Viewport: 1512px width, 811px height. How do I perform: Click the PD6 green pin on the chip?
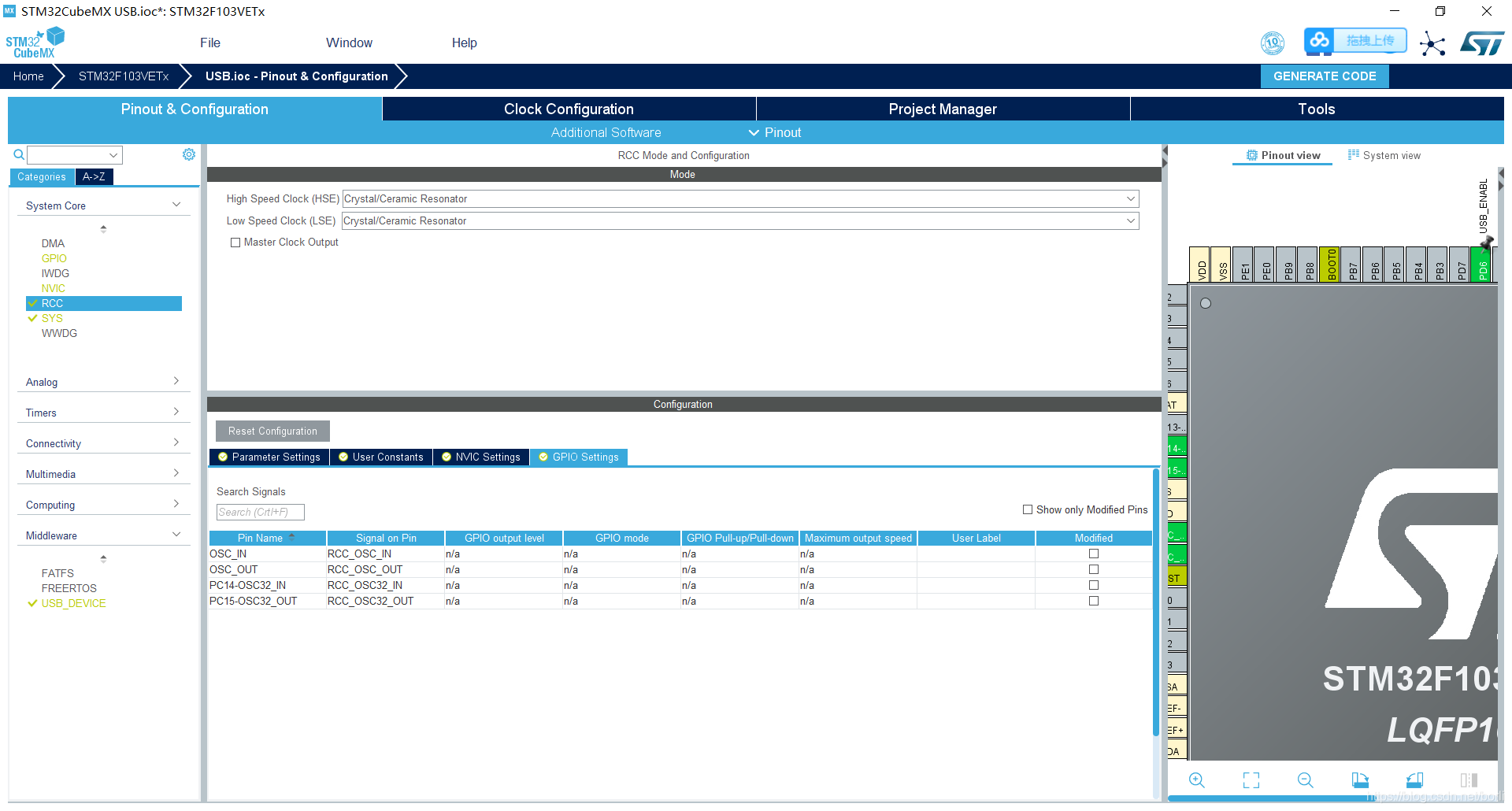pyautogui.click(x=1482, y=265)
